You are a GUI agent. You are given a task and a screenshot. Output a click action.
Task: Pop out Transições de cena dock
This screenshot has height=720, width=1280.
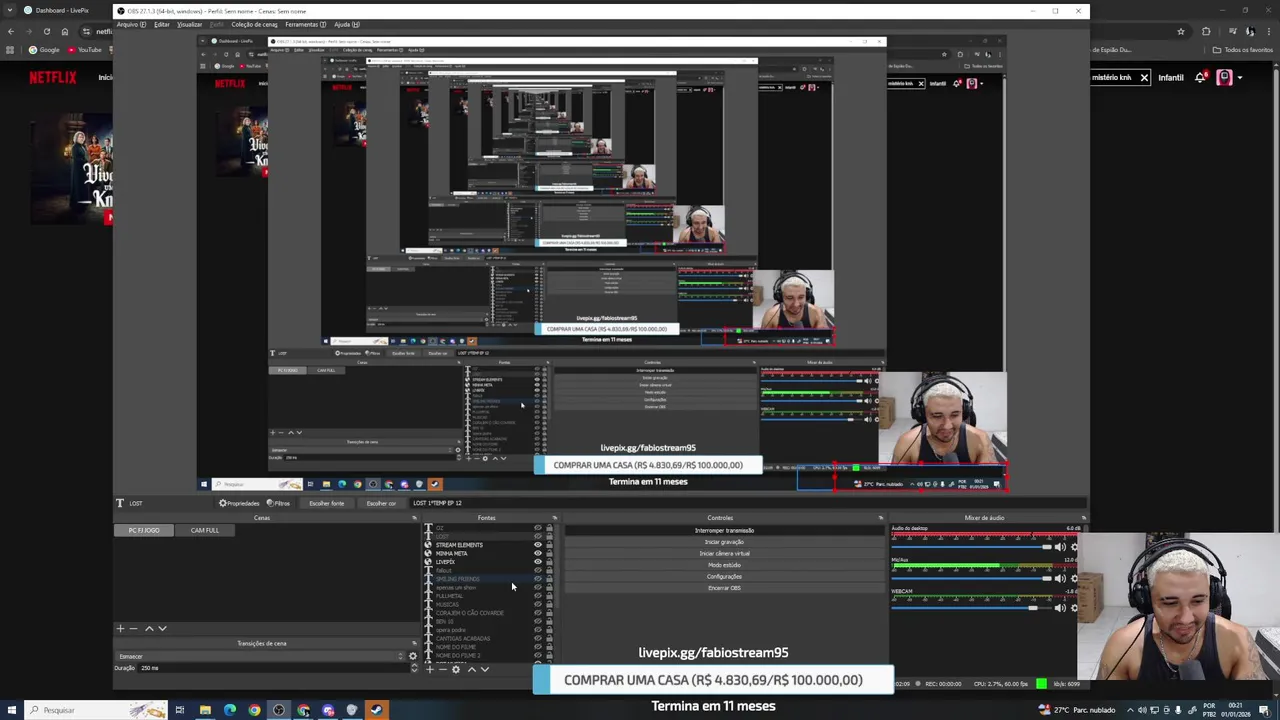(414, 643)
